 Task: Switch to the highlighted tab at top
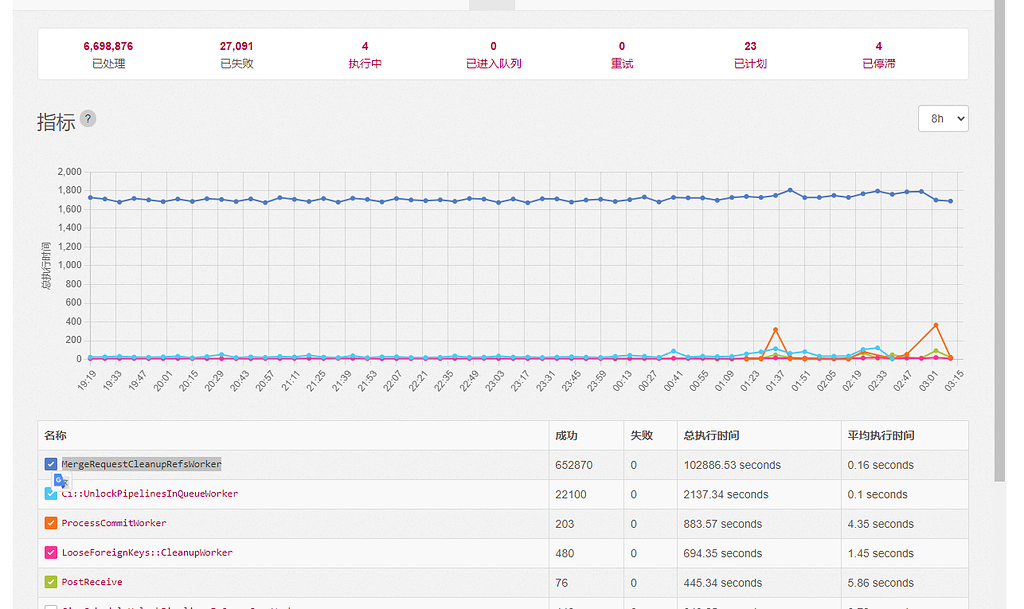(x=491, y=3)
